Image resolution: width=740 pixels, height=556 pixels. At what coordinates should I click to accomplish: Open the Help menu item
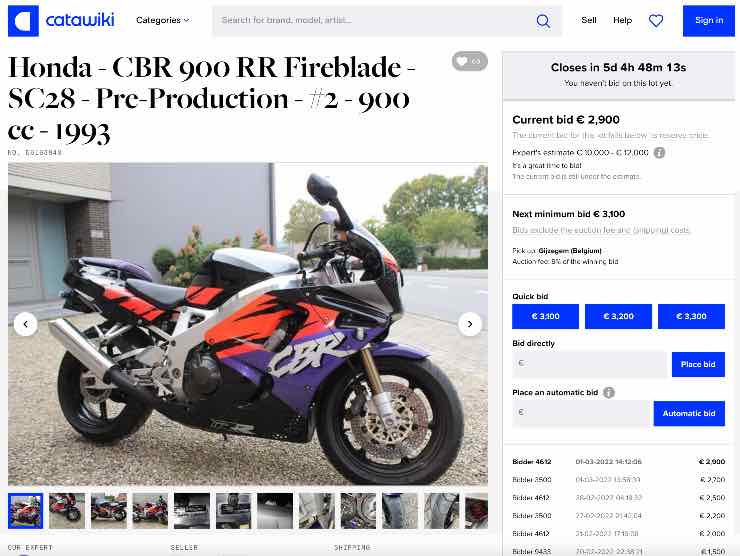click(622, 20)
